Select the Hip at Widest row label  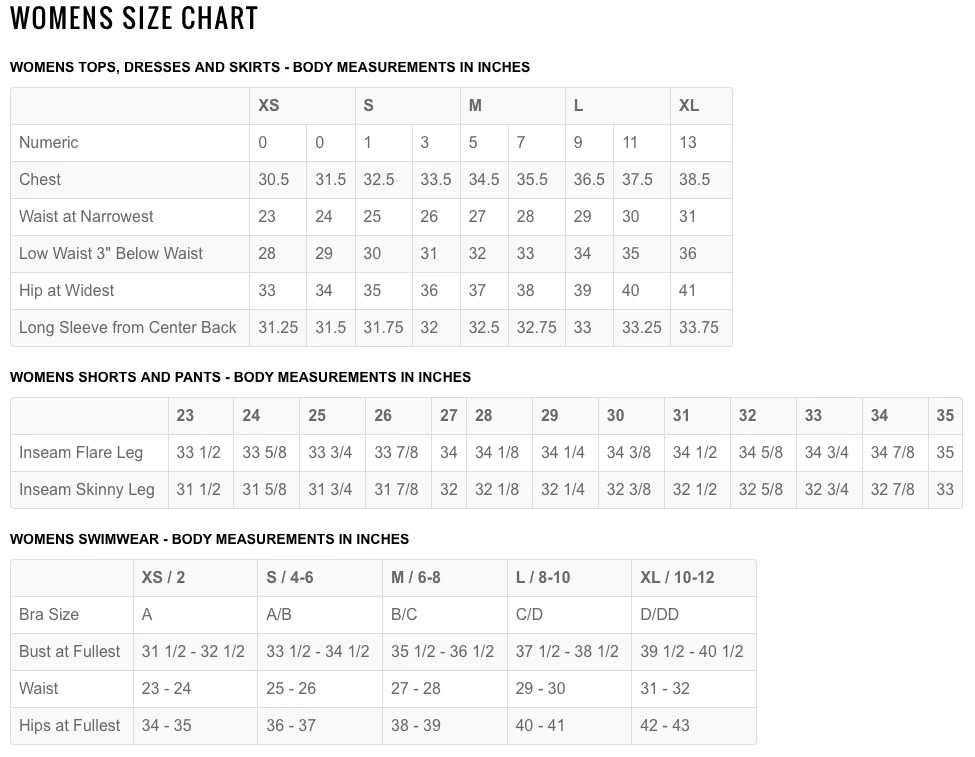[66, 291]
